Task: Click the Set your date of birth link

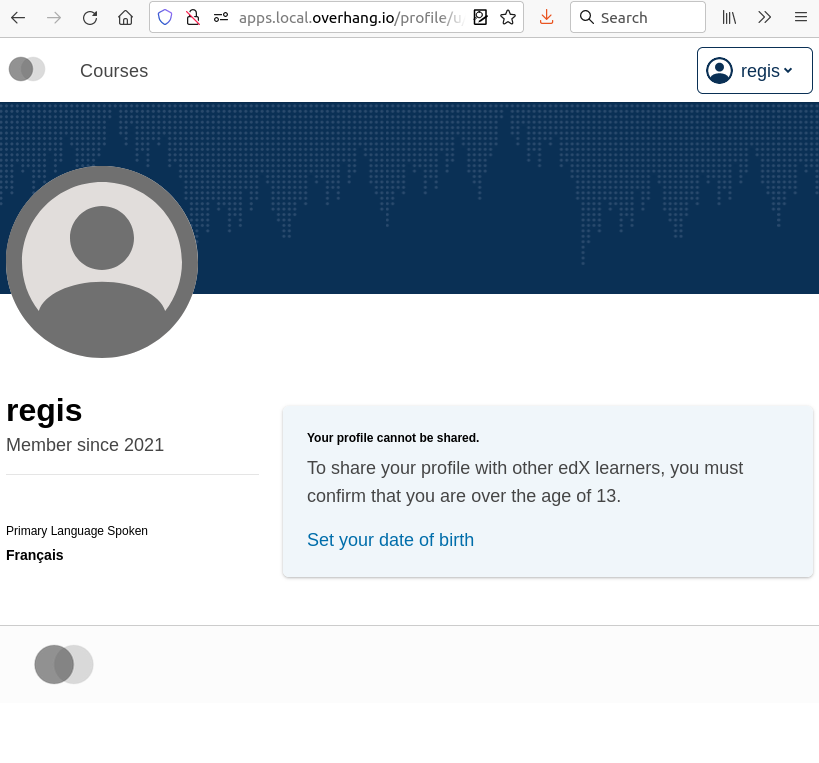Action: coord(390,540)
